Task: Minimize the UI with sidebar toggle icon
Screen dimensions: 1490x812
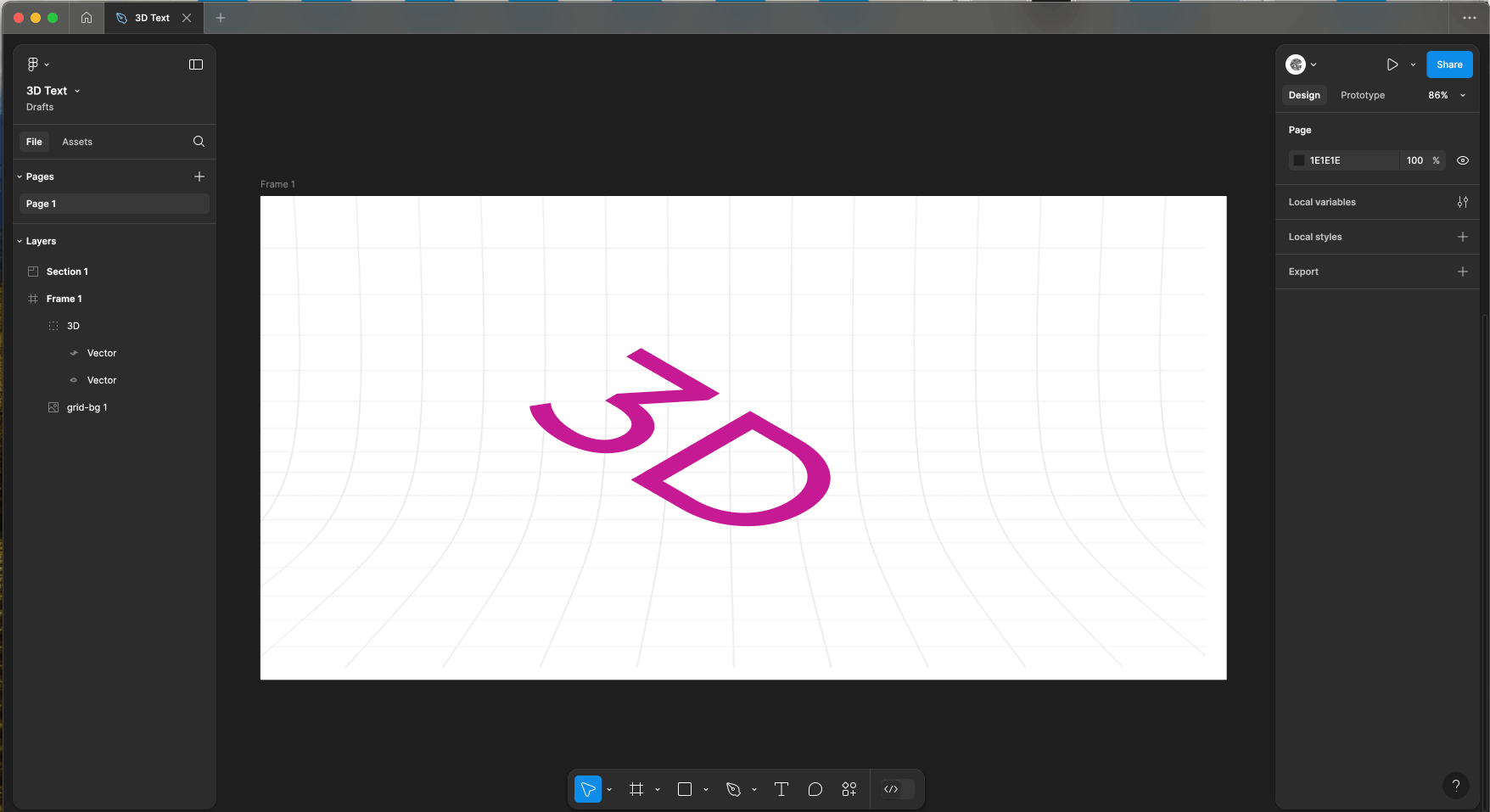Action: coord(196,64)
